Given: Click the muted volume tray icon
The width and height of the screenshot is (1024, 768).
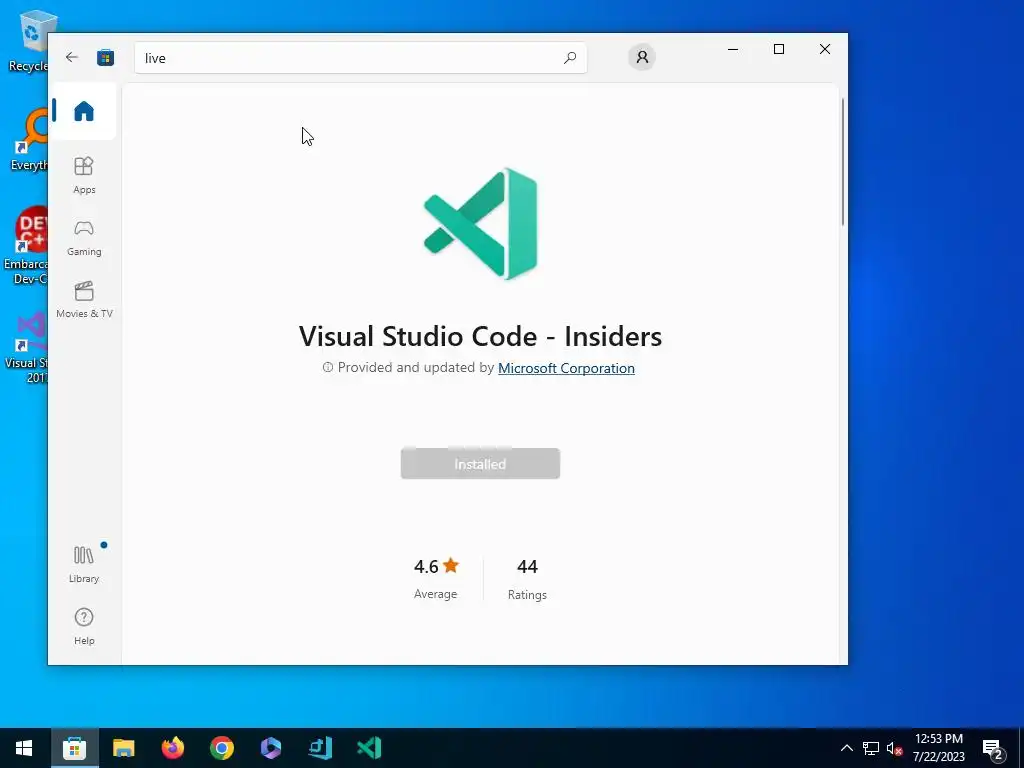Looking at the screenshot, I should tap(894, 748).
